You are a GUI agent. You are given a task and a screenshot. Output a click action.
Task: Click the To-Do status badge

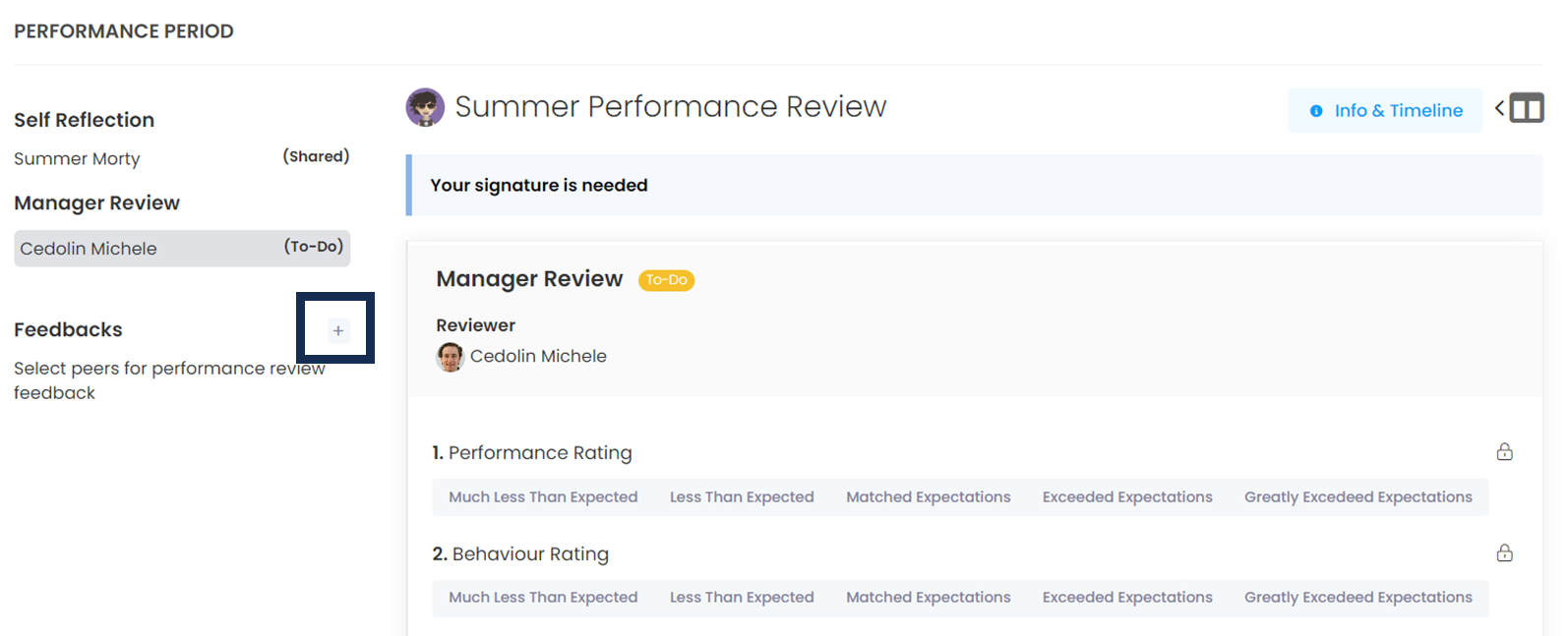tap(666, 280)
